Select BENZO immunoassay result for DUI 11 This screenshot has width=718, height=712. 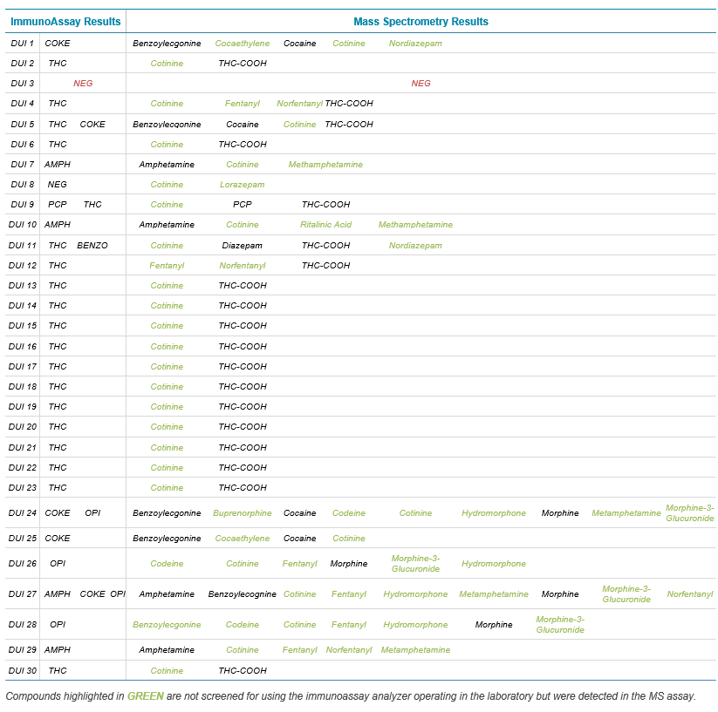point(92,245)
